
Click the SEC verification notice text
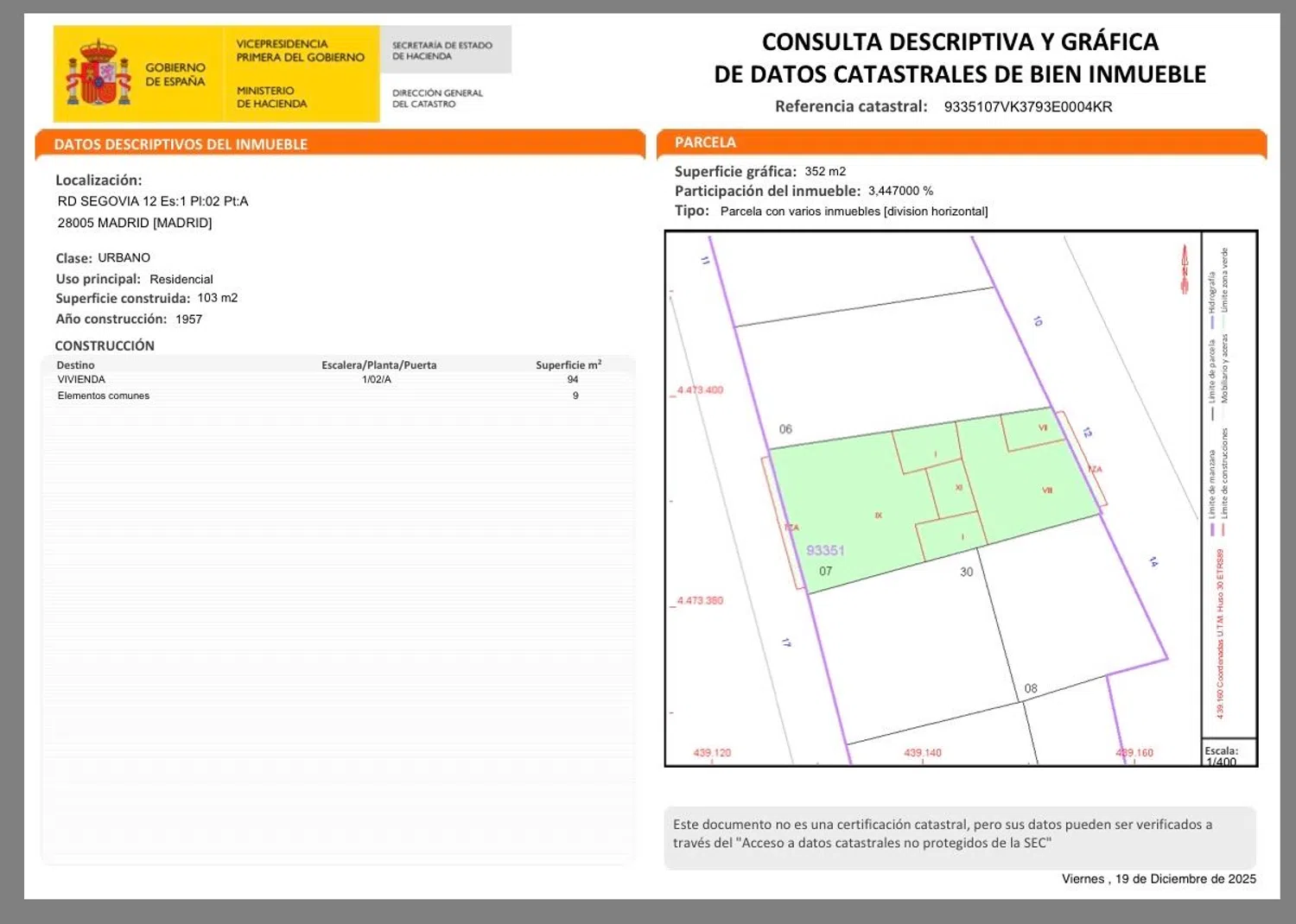[942, 834]
